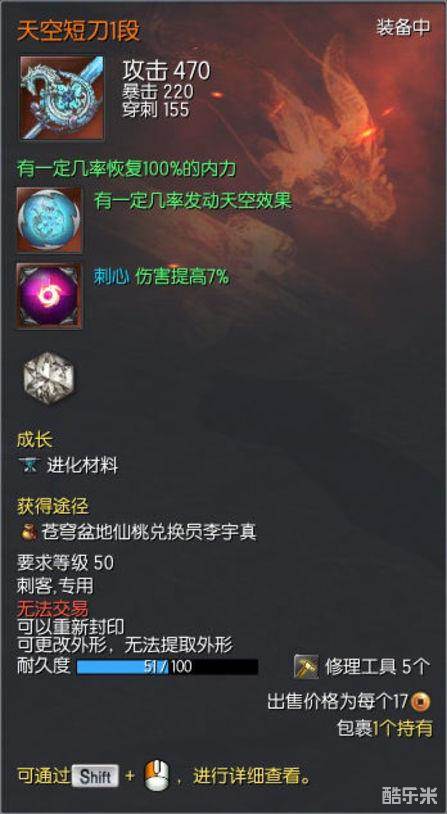The image size is (447, 814).
Task: Click the durability bar showing 51/100
Action: point(167,667)
